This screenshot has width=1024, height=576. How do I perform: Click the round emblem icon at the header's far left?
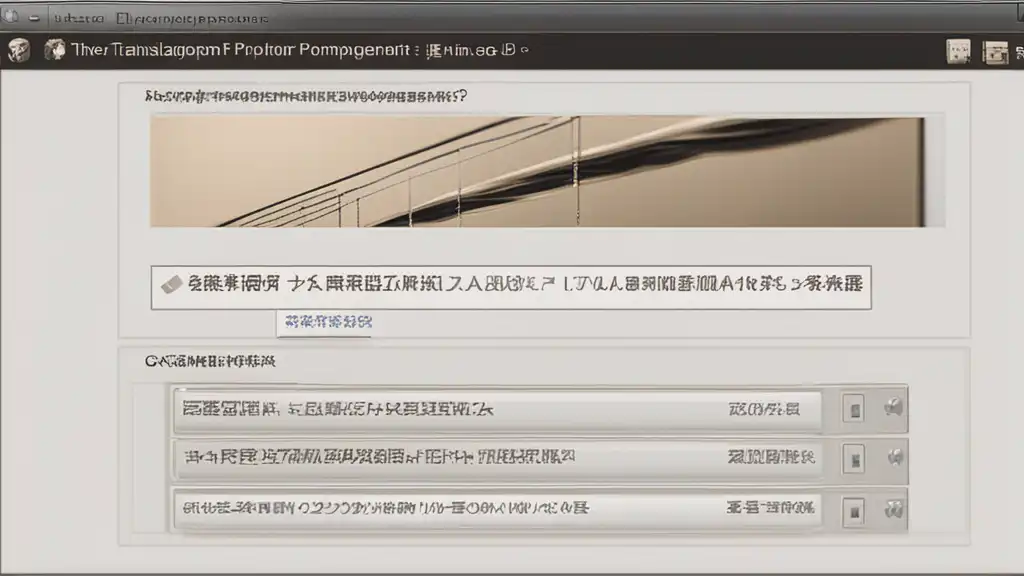pos(18,50)
